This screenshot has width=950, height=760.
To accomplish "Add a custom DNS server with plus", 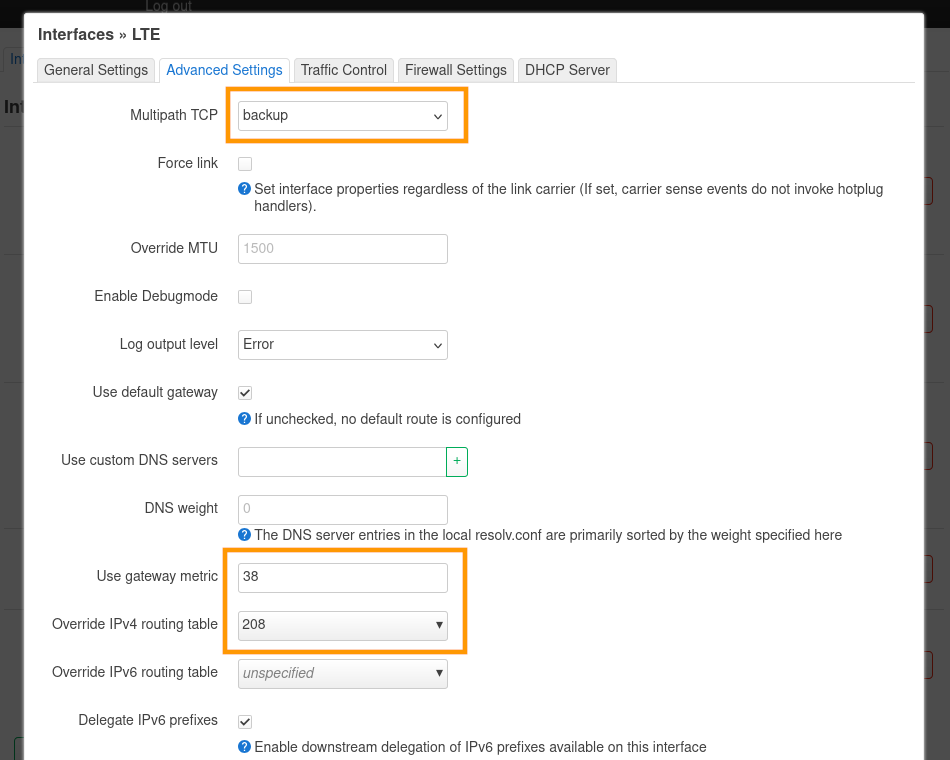I will [x=457, y=461].
